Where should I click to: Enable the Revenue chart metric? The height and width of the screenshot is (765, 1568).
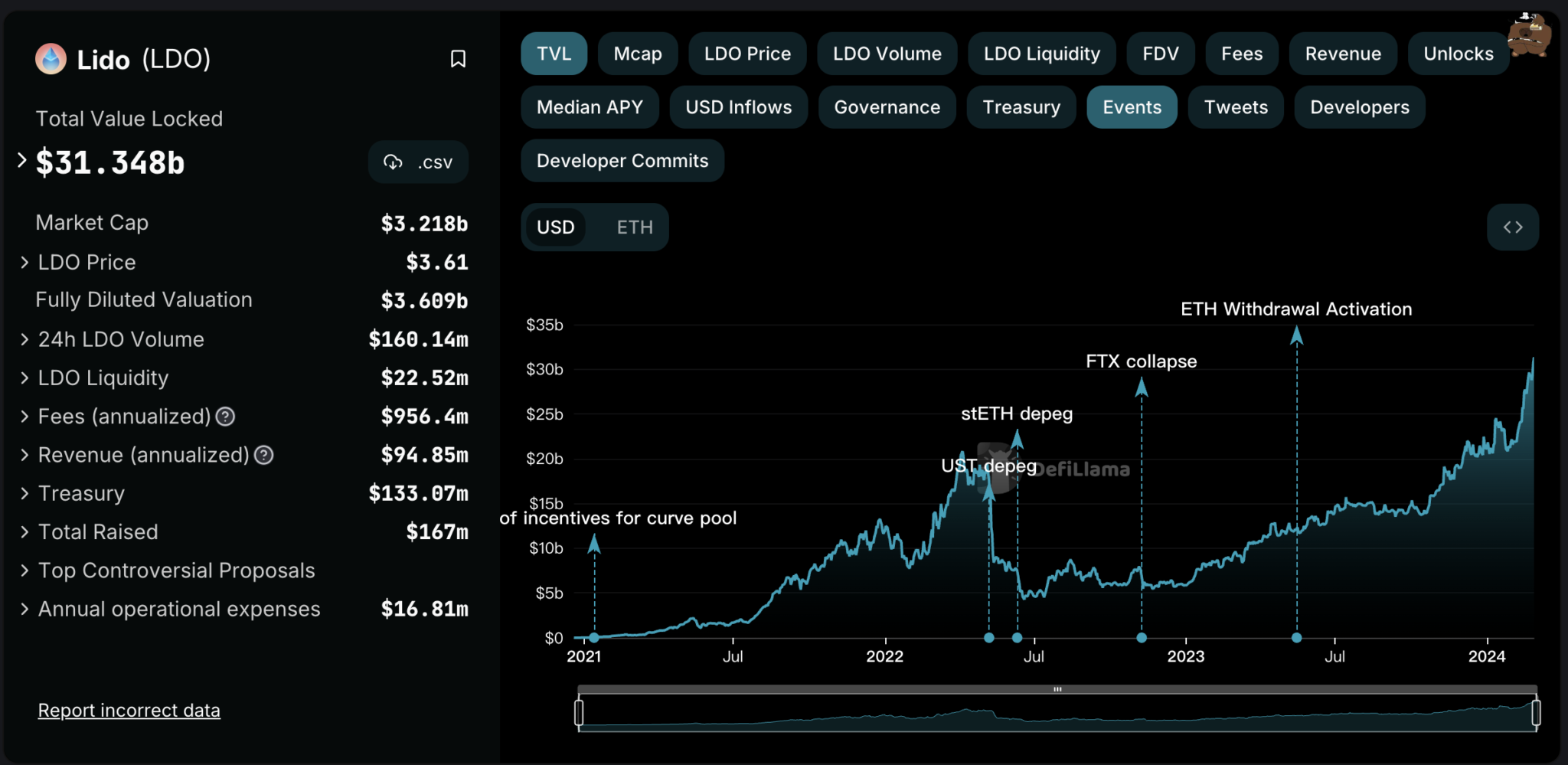(1343, 54)
